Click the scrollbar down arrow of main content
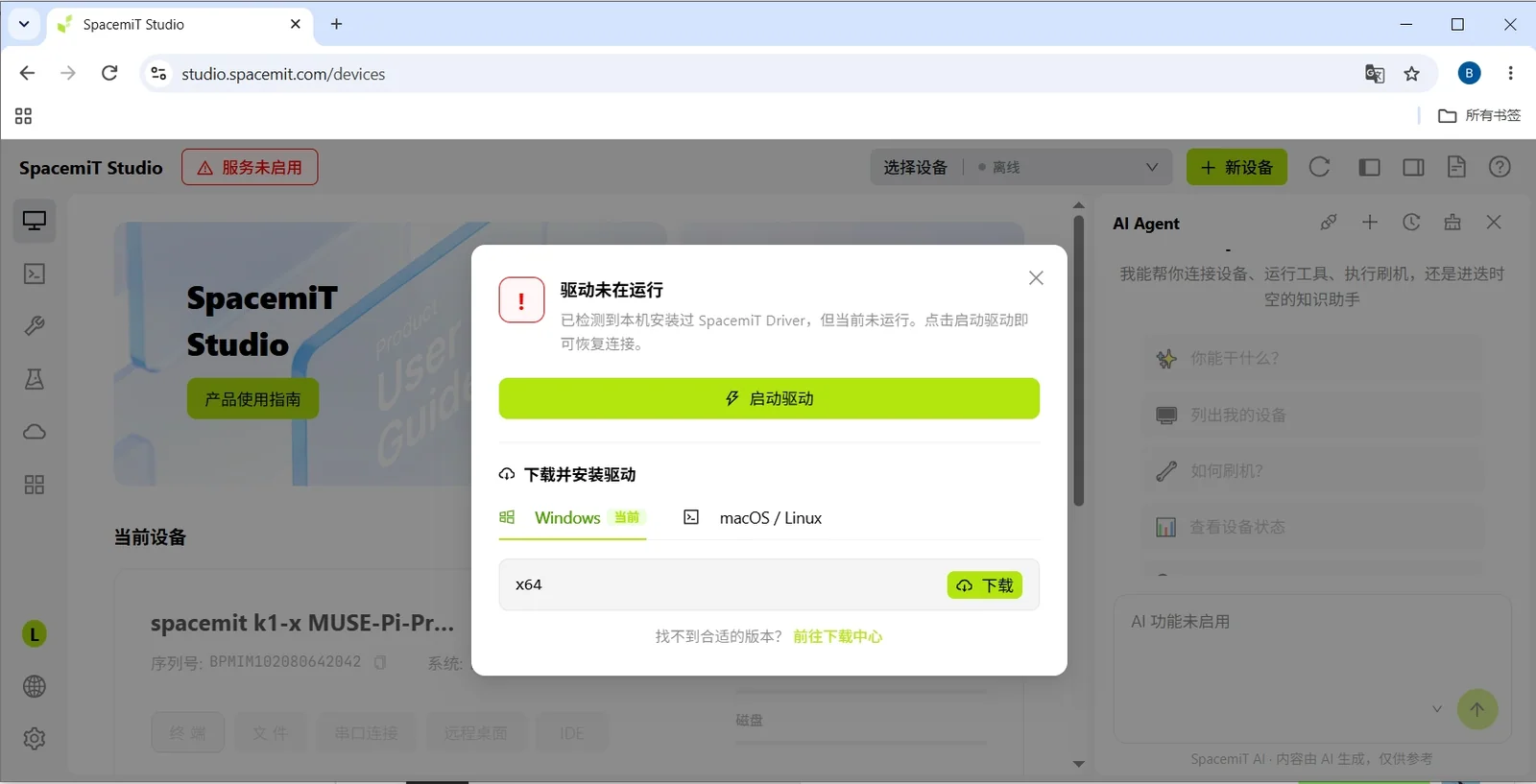The height and width of the screenshot is (784, 1536). click(1079, 764)
